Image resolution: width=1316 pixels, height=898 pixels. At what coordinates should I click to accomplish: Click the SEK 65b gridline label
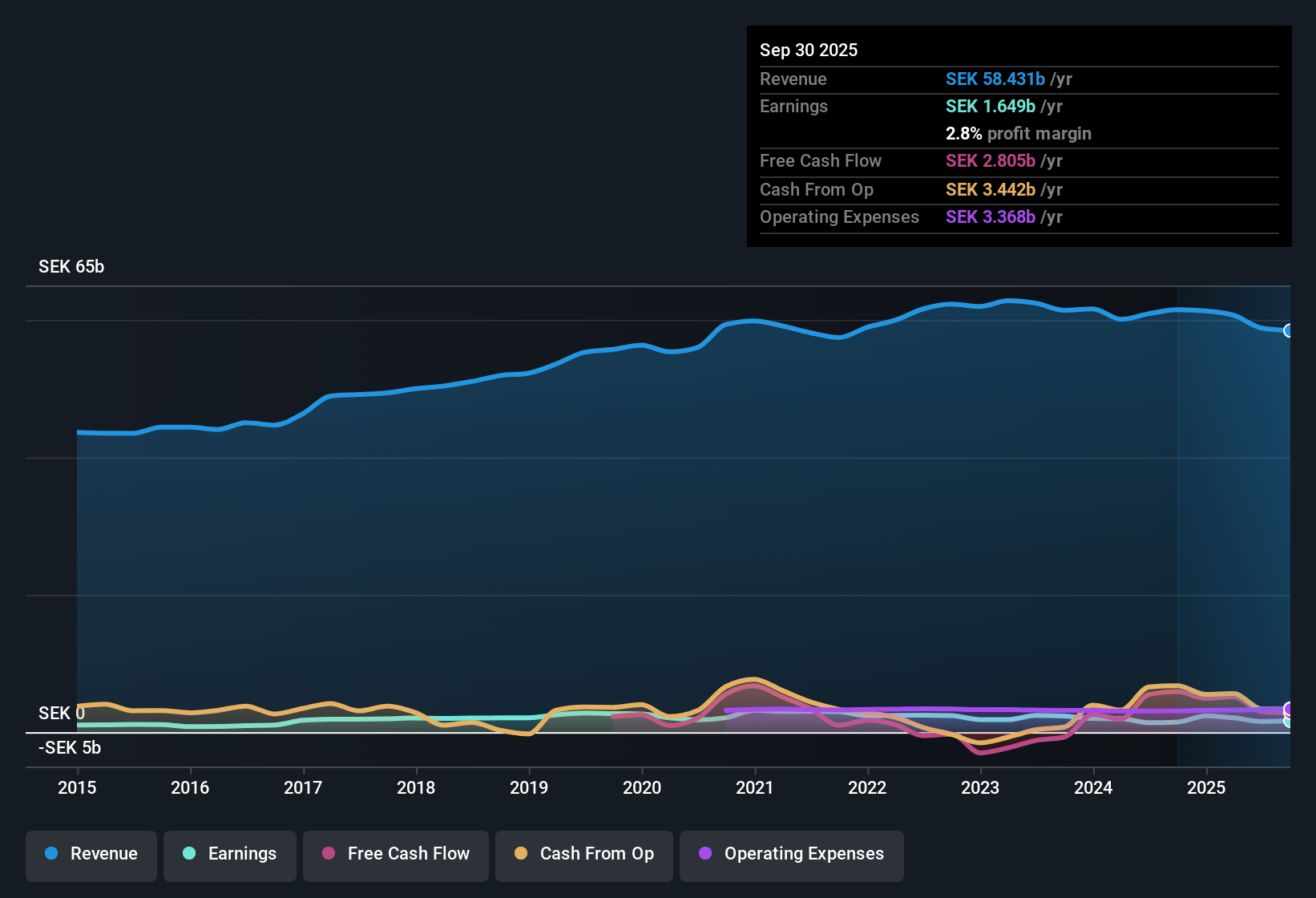70,266
